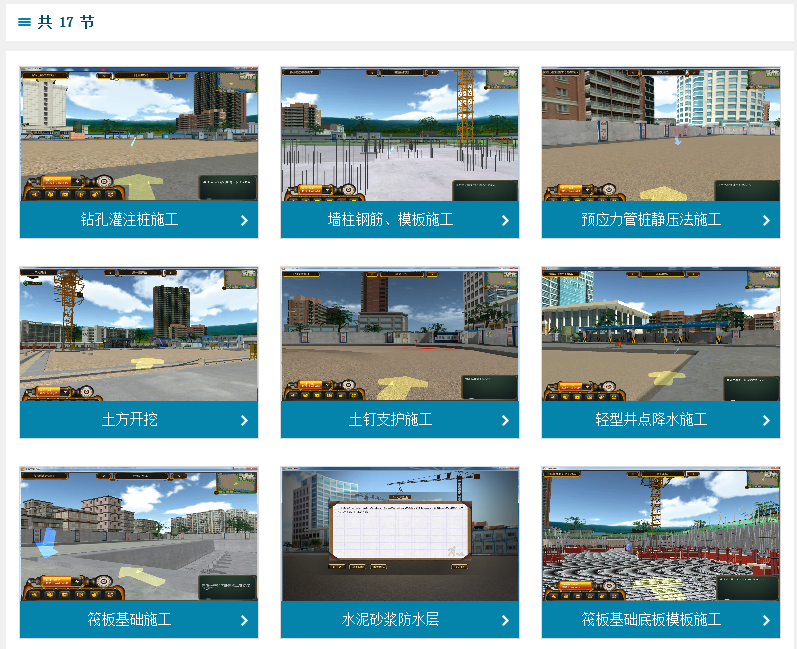
Task: Click the list icon beside 共 17 节
Action: click(24, 22)
